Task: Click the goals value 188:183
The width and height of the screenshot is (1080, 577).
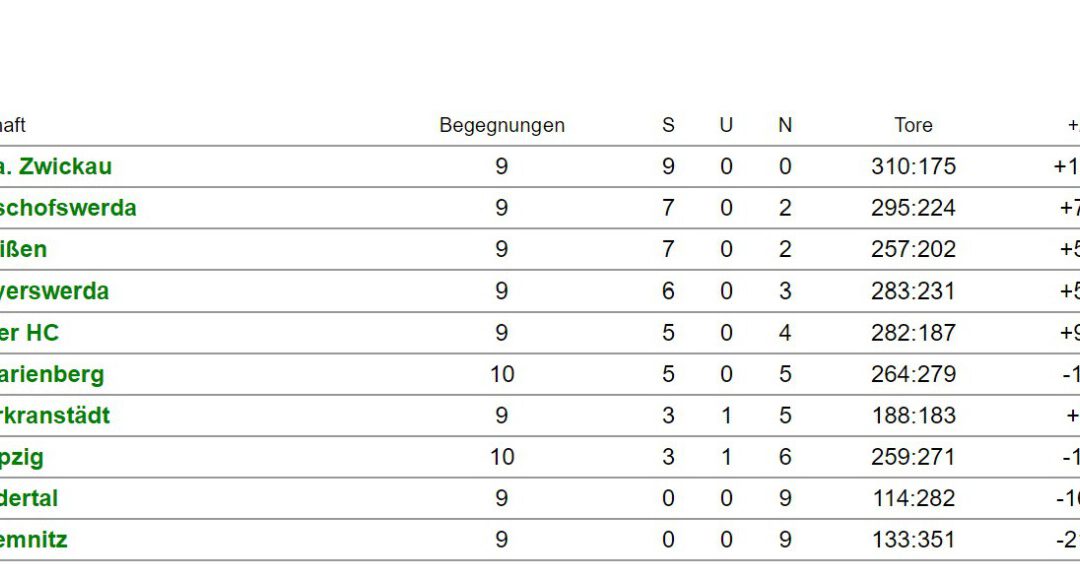Action: point(913,416)
